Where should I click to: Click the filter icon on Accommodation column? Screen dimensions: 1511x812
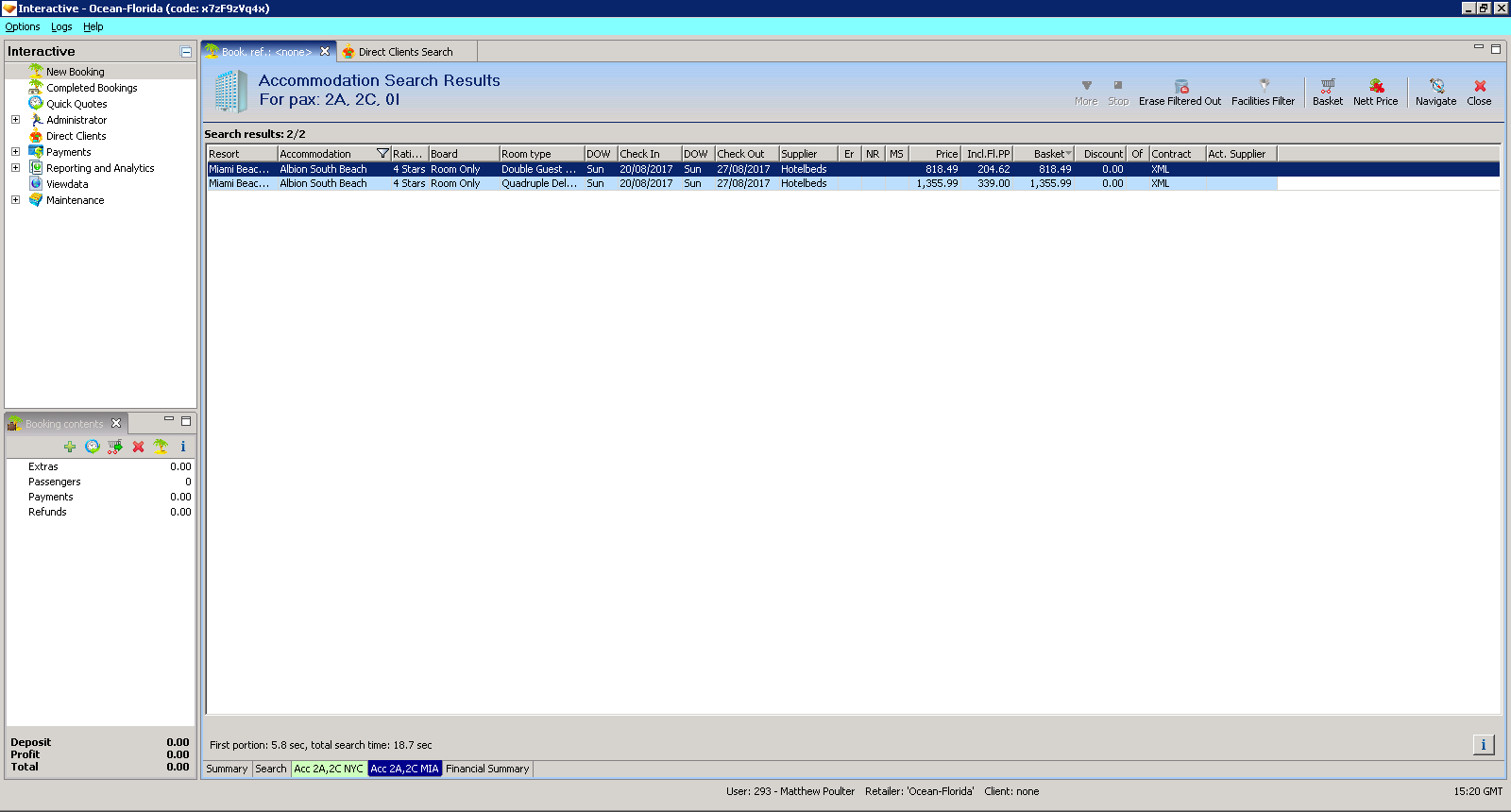382,153
